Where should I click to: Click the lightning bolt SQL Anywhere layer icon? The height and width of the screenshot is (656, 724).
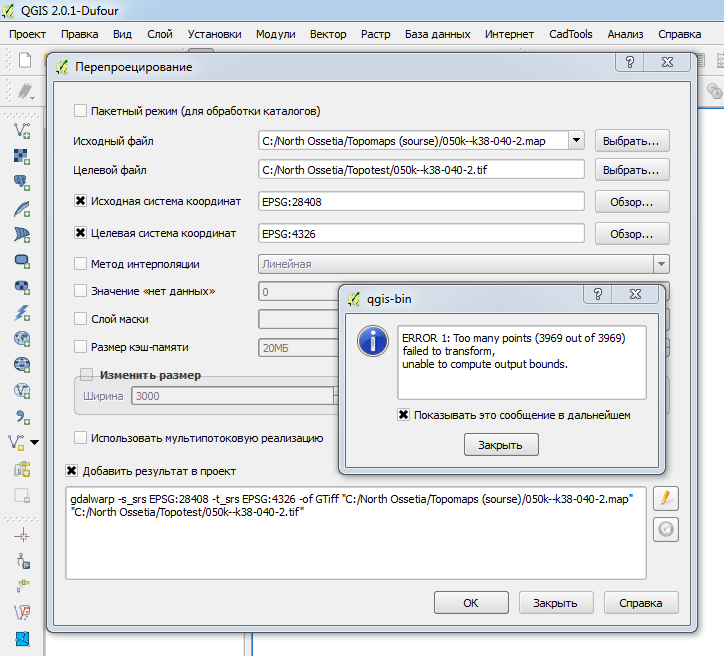click(x=22, y=313)
